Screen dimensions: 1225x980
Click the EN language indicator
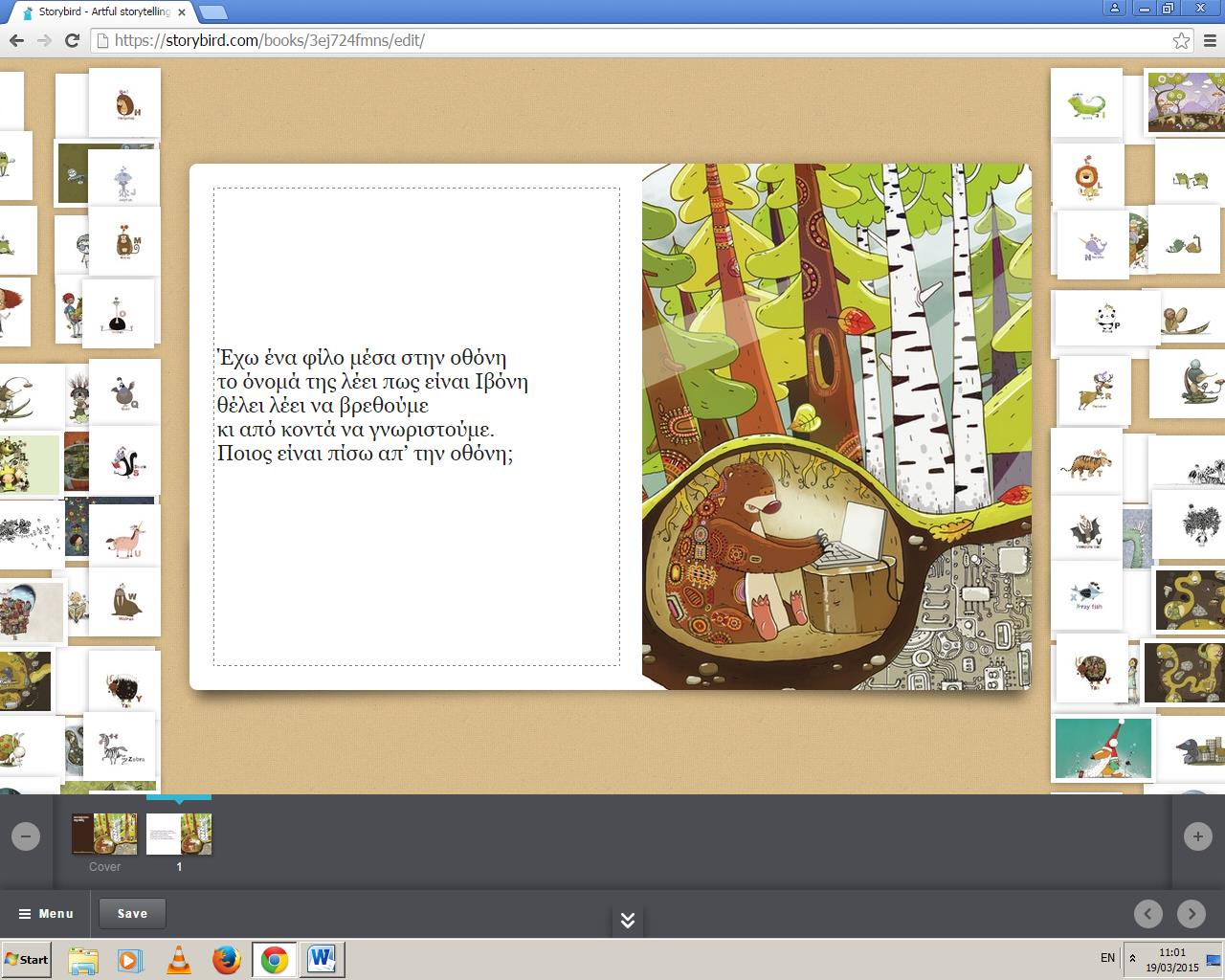(x=1107, y=957)
